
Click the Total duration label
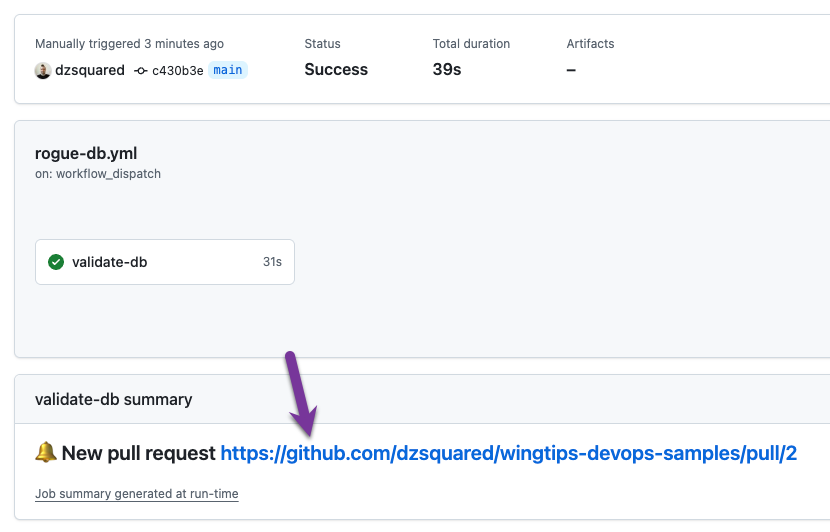point(471,44)
